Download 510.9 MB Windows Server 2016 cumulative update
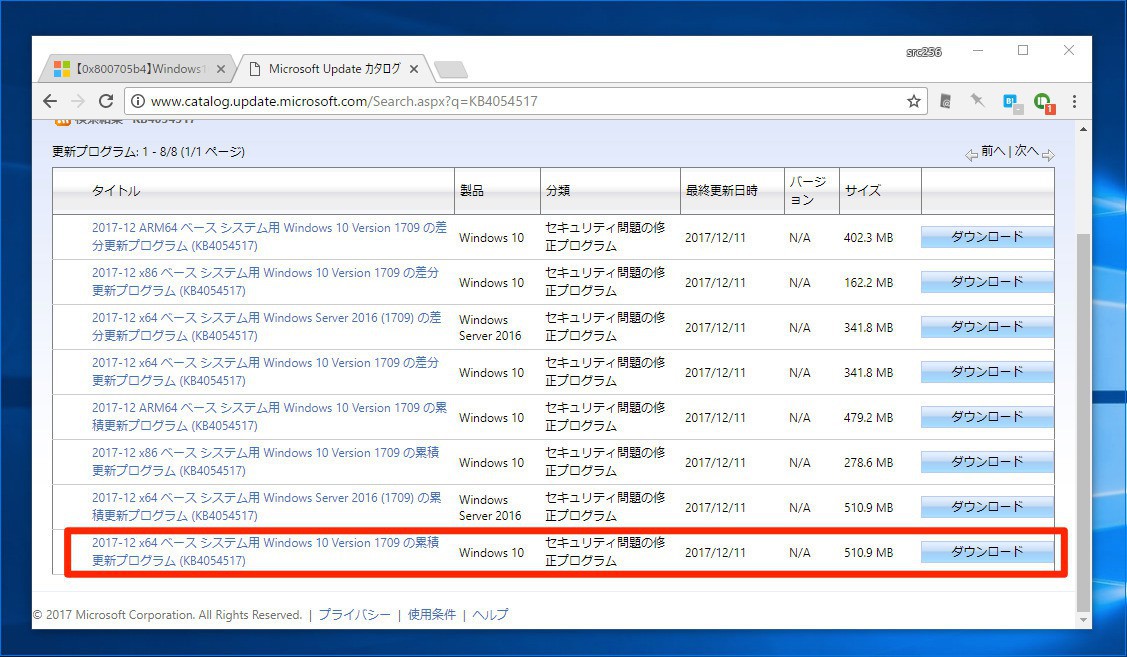Image resolution: width=1127 pixels, height=657 pixels. [987, 507]
